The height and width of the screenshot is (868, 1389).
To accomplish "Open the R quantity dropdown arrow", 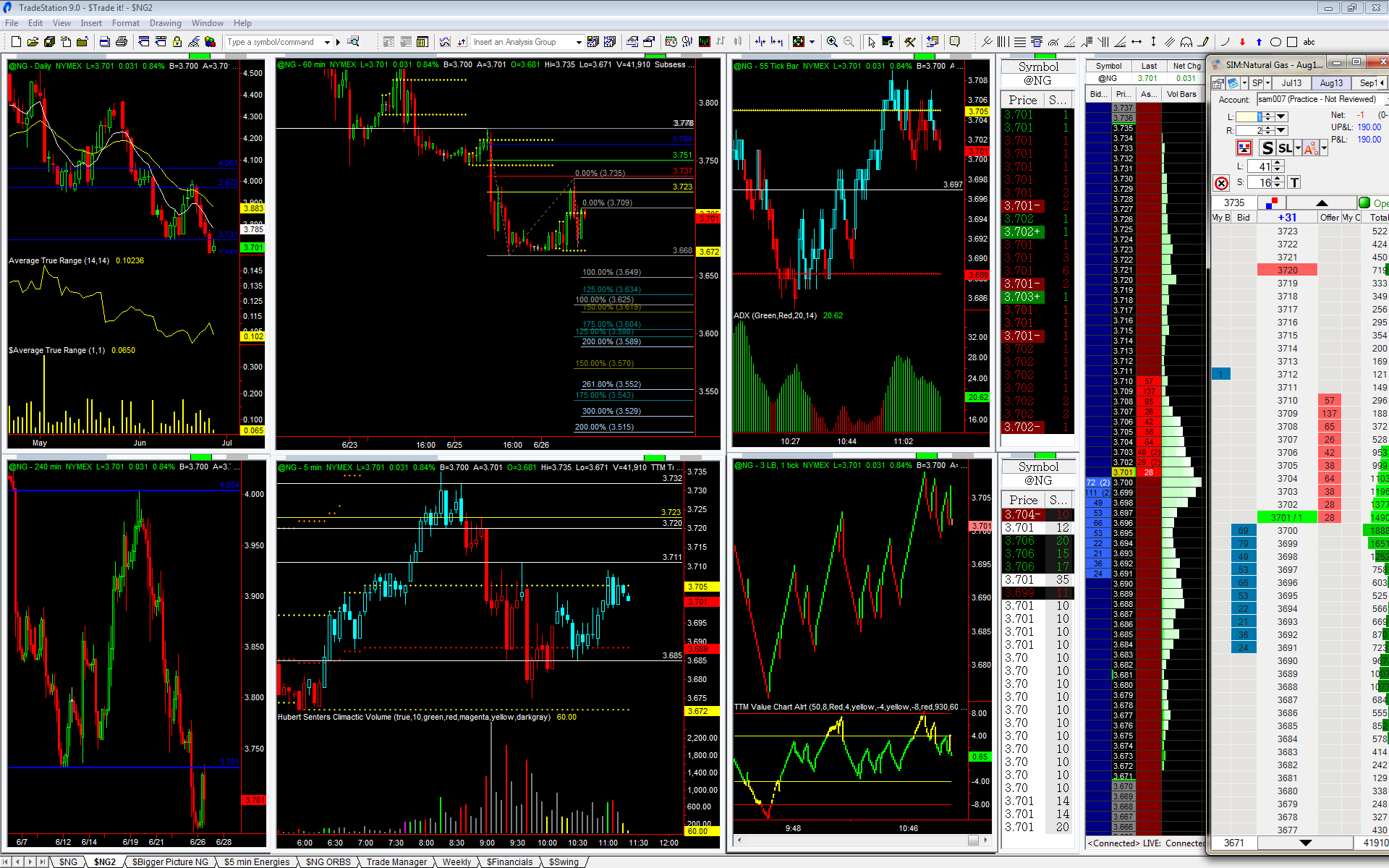I will click(1281, 130).
